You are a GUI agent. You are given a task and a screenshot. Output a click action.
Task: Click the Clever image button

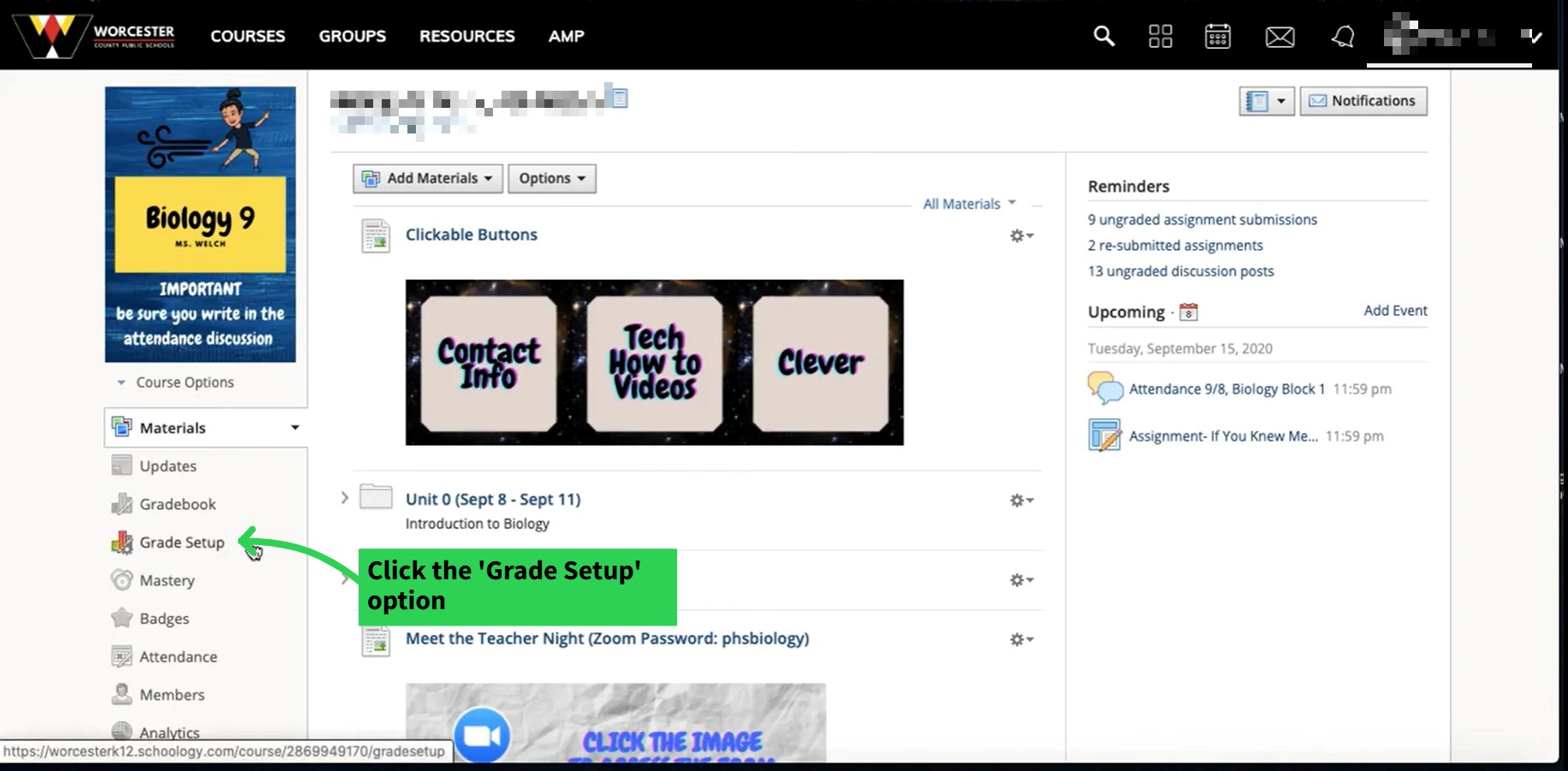click(821, 363)
